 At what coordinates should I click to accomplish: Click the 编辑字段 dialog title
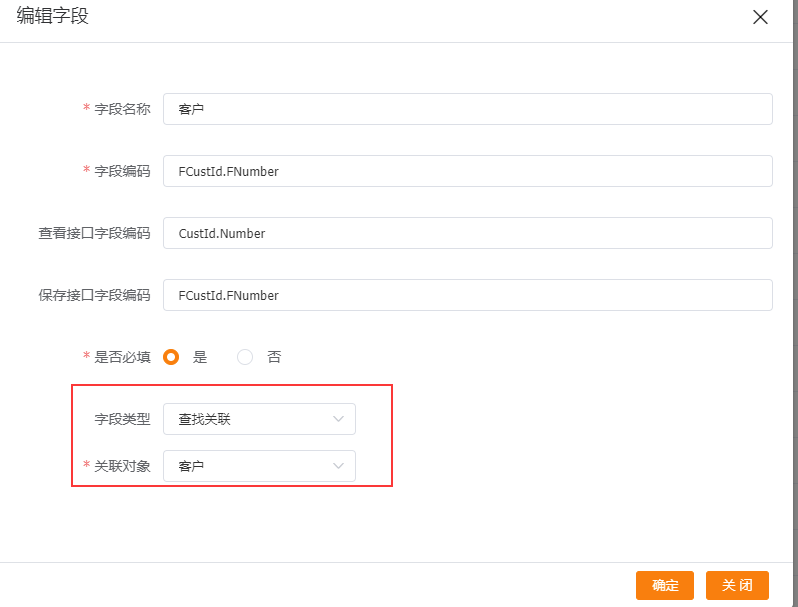click(52, 16)
